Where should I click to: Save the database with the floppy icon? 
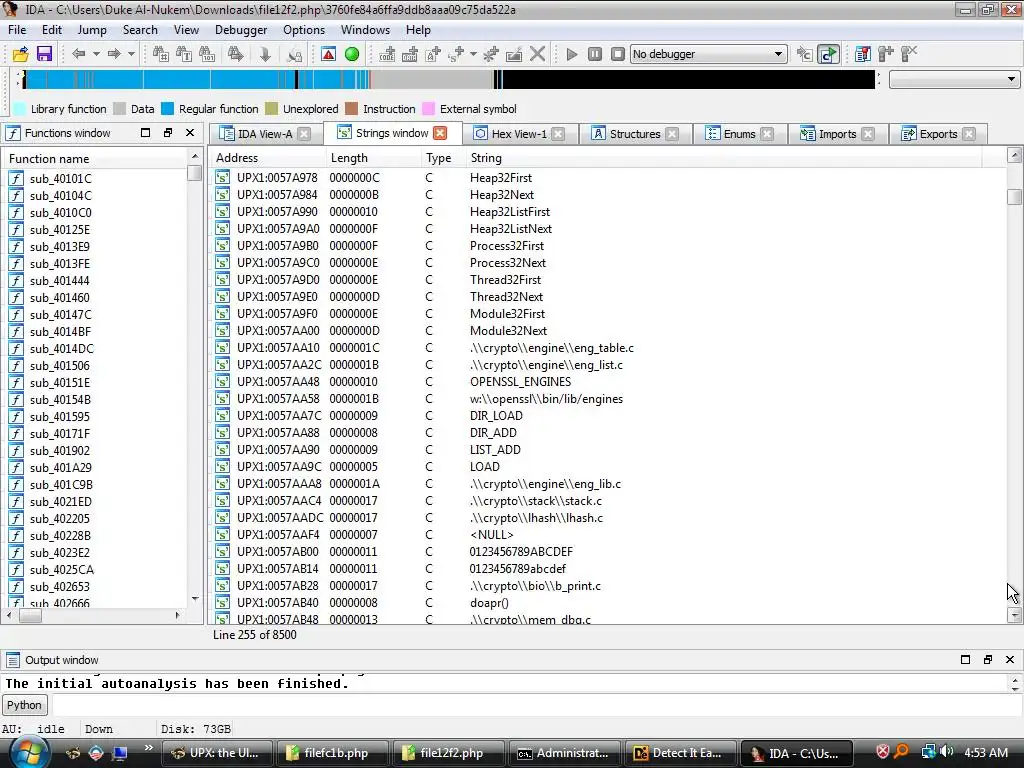coord(44,54)
